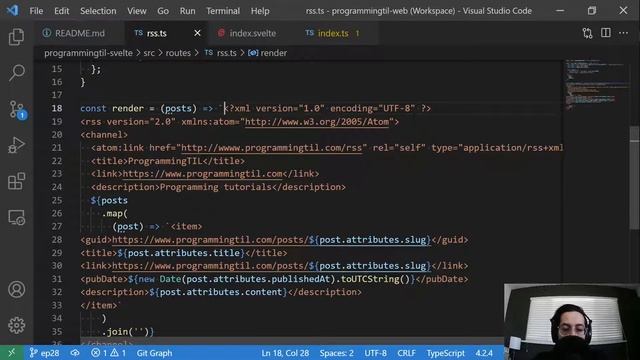
Task: Click the routes breadcrumb segment
Action: pyautogui.click(x=178, y=53)
